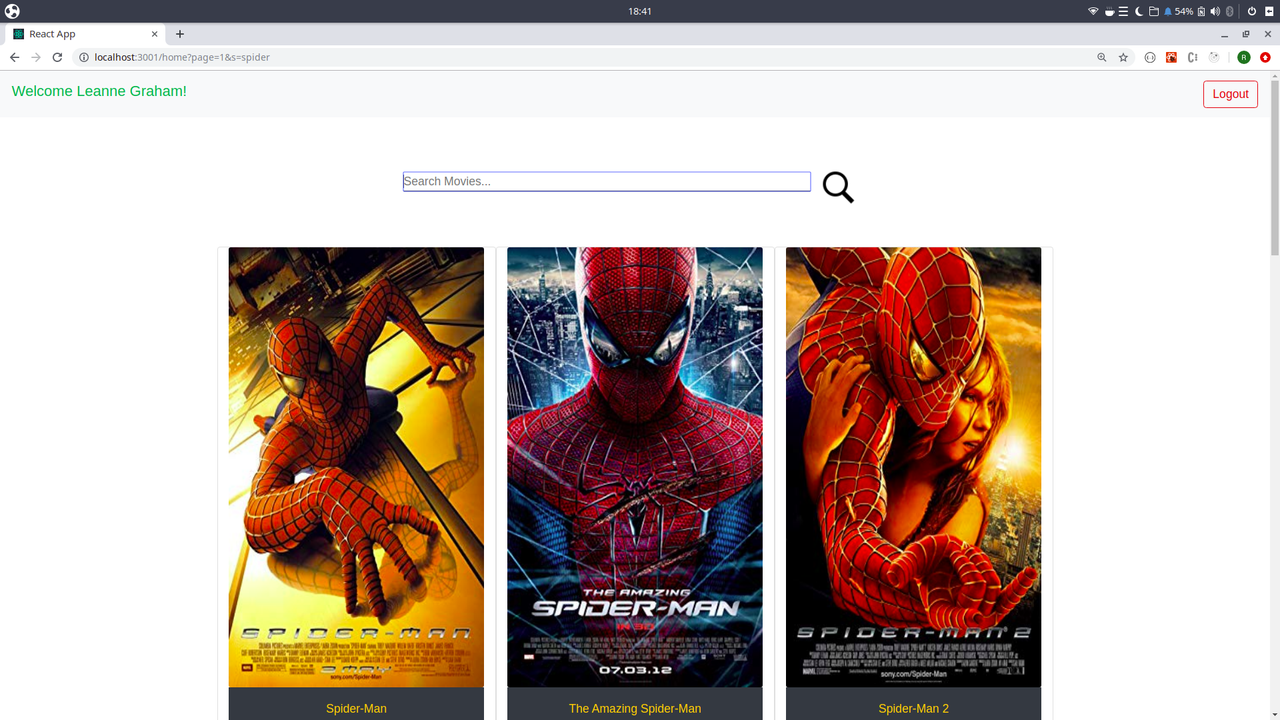1280x720 pixels.
Task: Open the green R profile avatar
Action: (1244, 57)
